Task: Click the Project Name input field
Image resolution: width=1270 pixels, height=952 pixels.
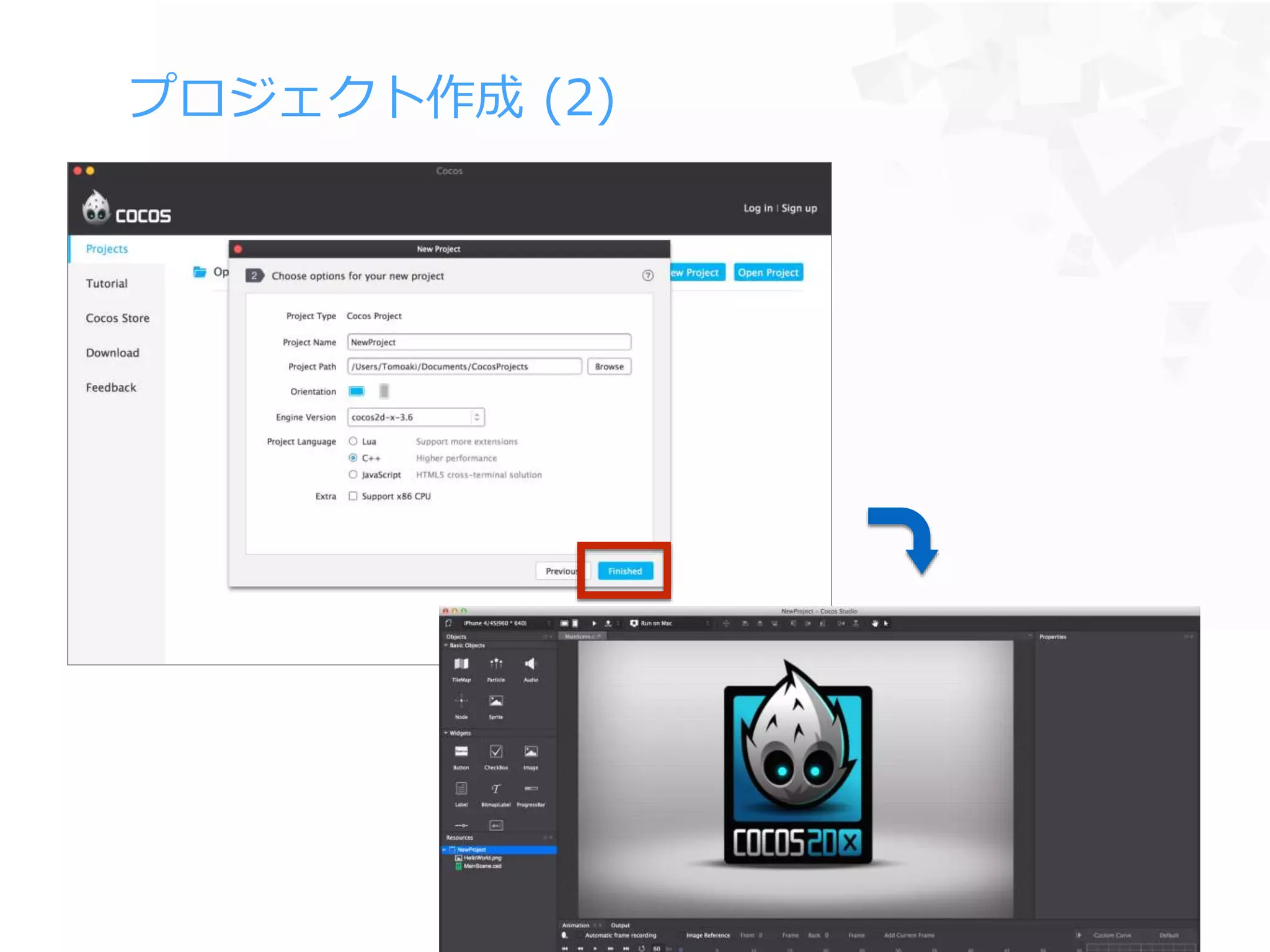Action: 489,342
